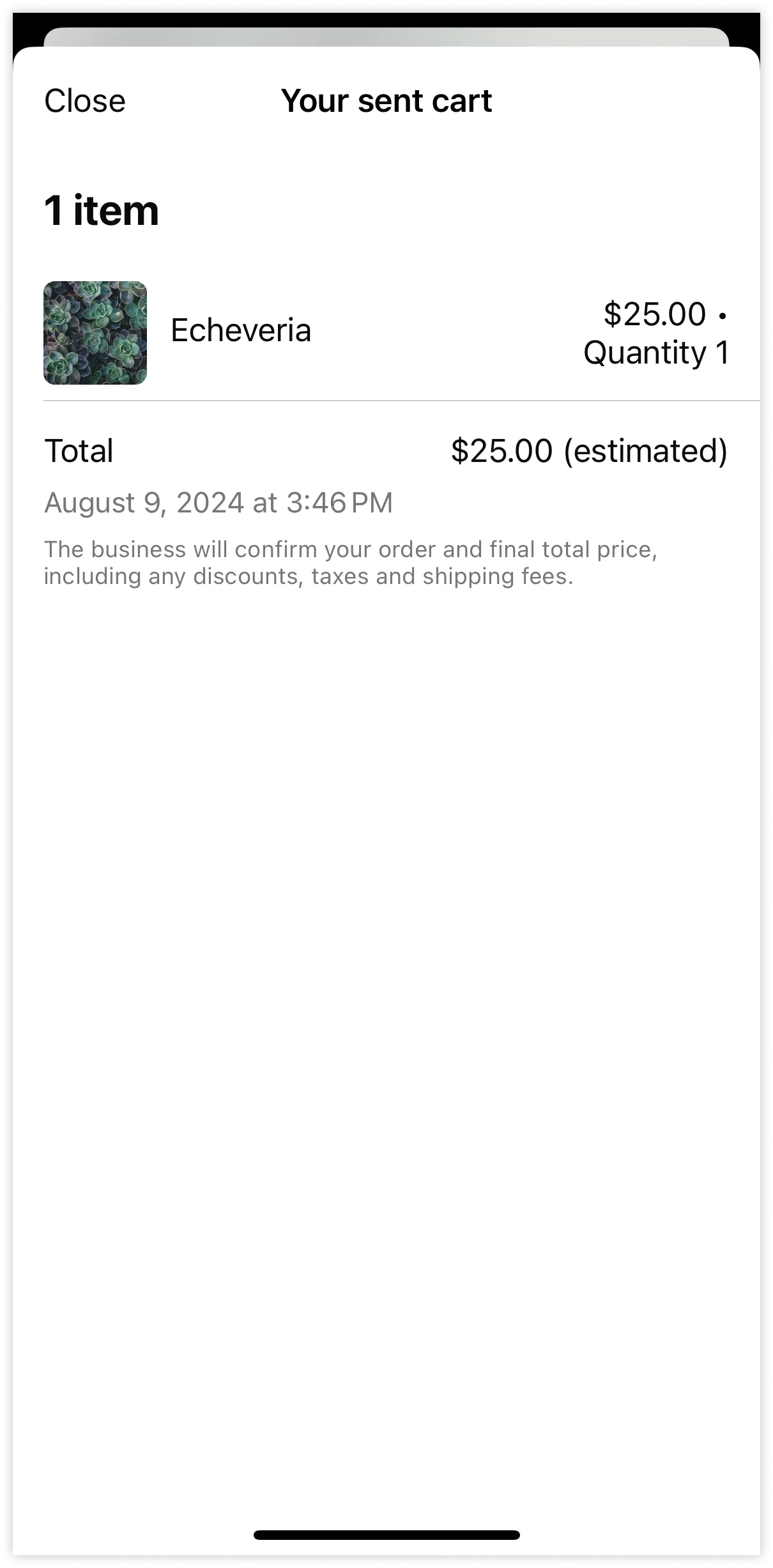Screen dimensions: 773x1568
Task: Tap the divider line below the Echeveria row
Action: pos(401,401)
